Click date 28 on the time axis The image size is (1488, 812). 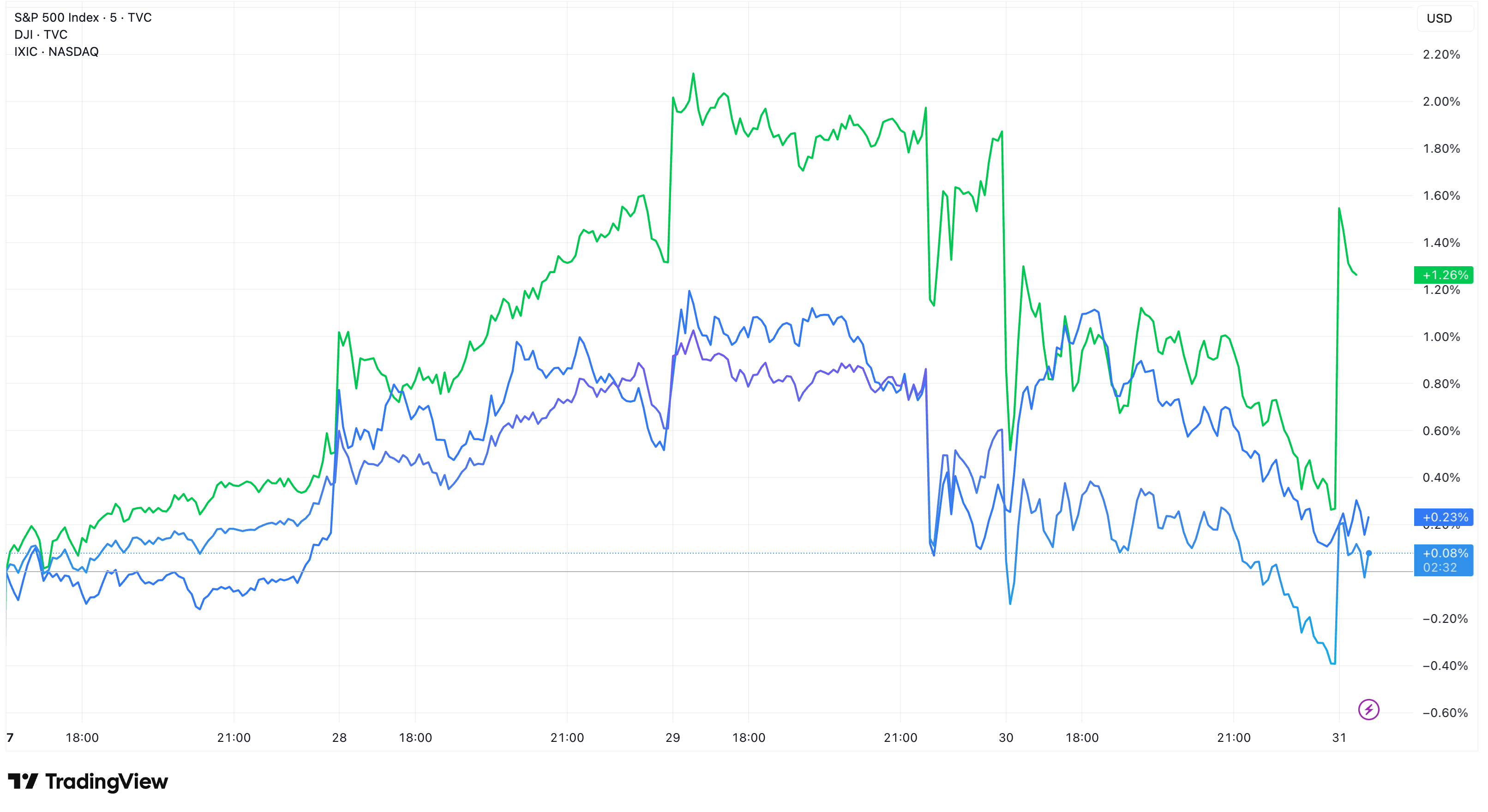[339, 738]
